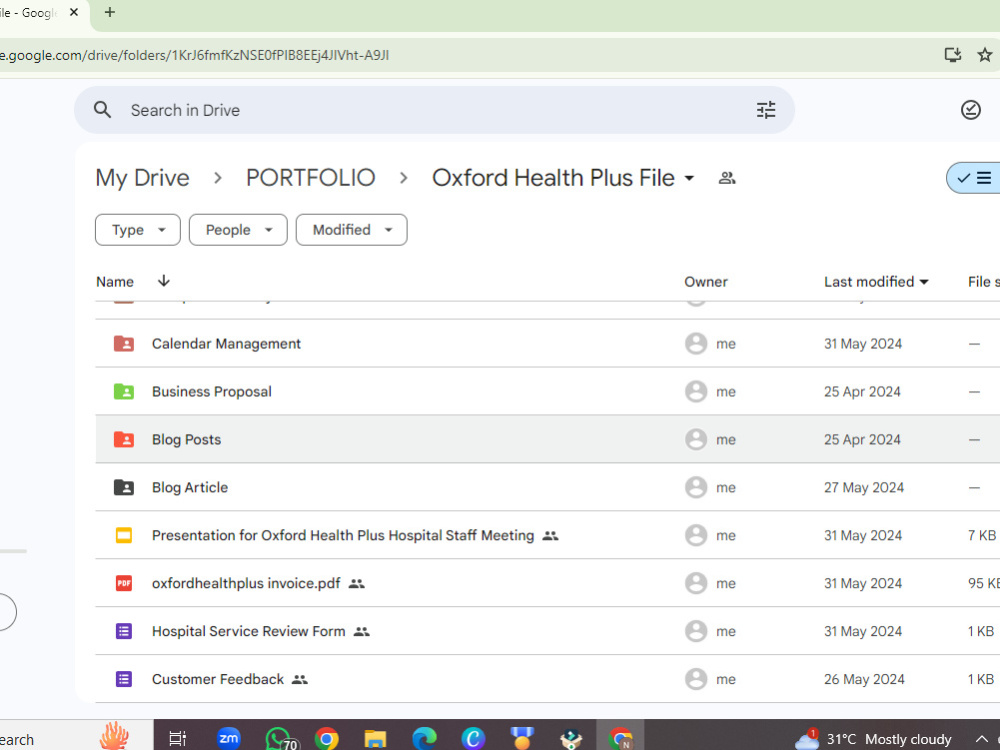Select the Business Proposal folder name

[x=212, y=392]
